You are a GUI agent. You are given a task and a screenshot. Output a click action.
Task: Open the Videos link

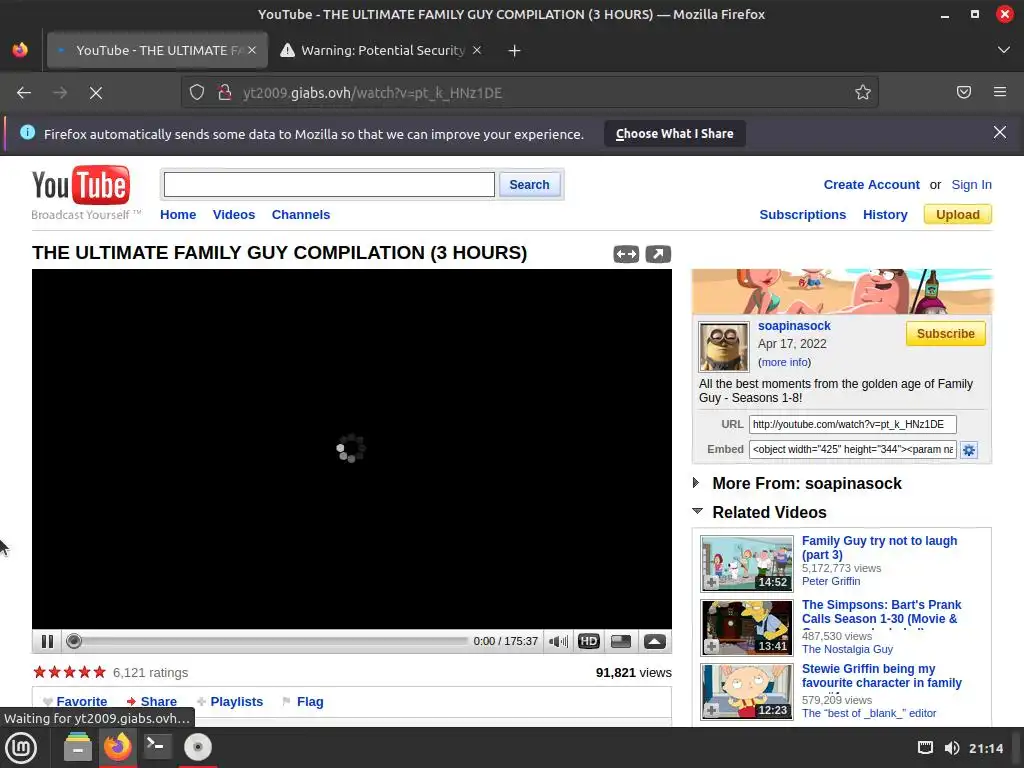click(234, 214)
